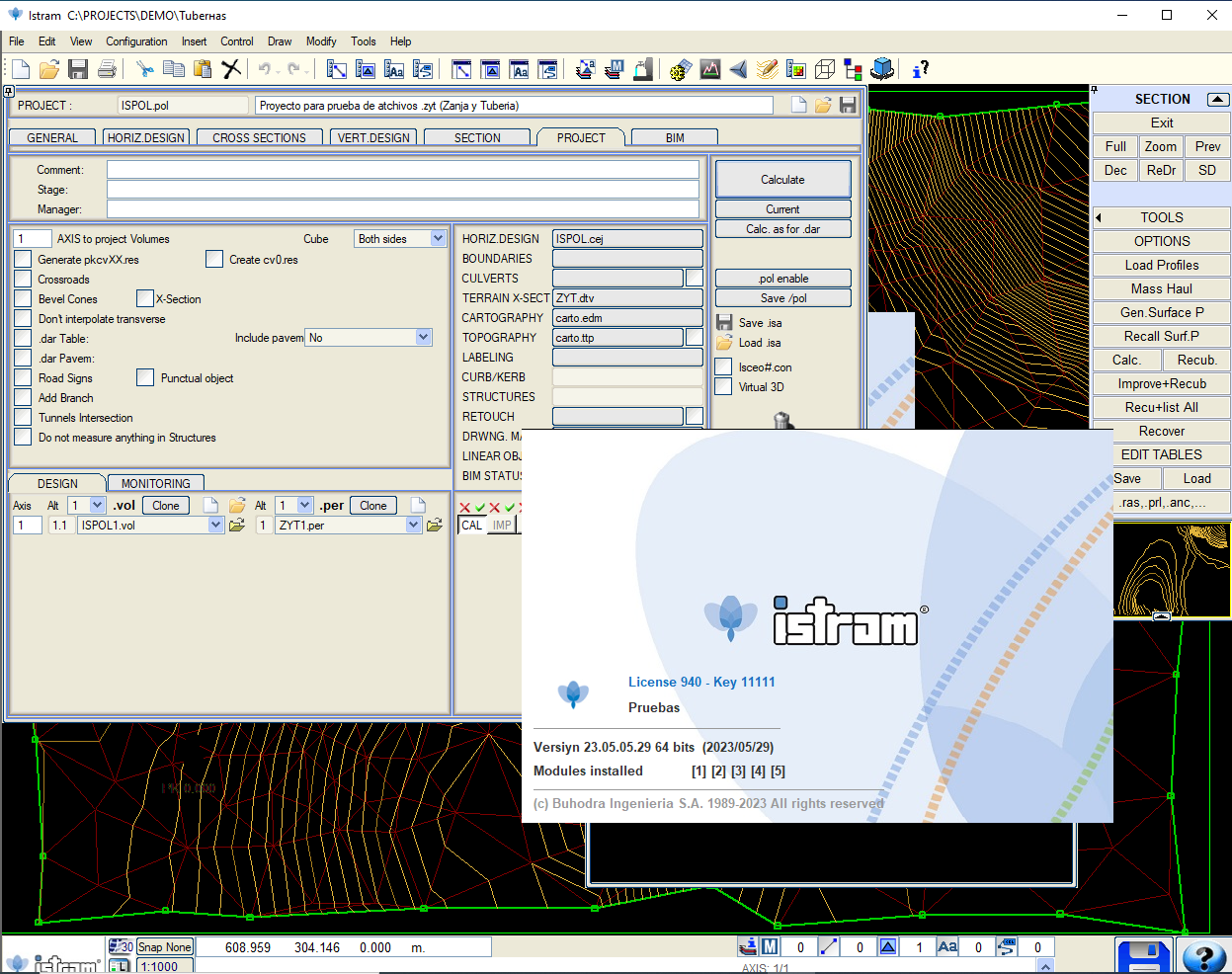Enable the Road Signs checkbox
The width and height of the screenshot is (1232, 974).
coord(23,377)
